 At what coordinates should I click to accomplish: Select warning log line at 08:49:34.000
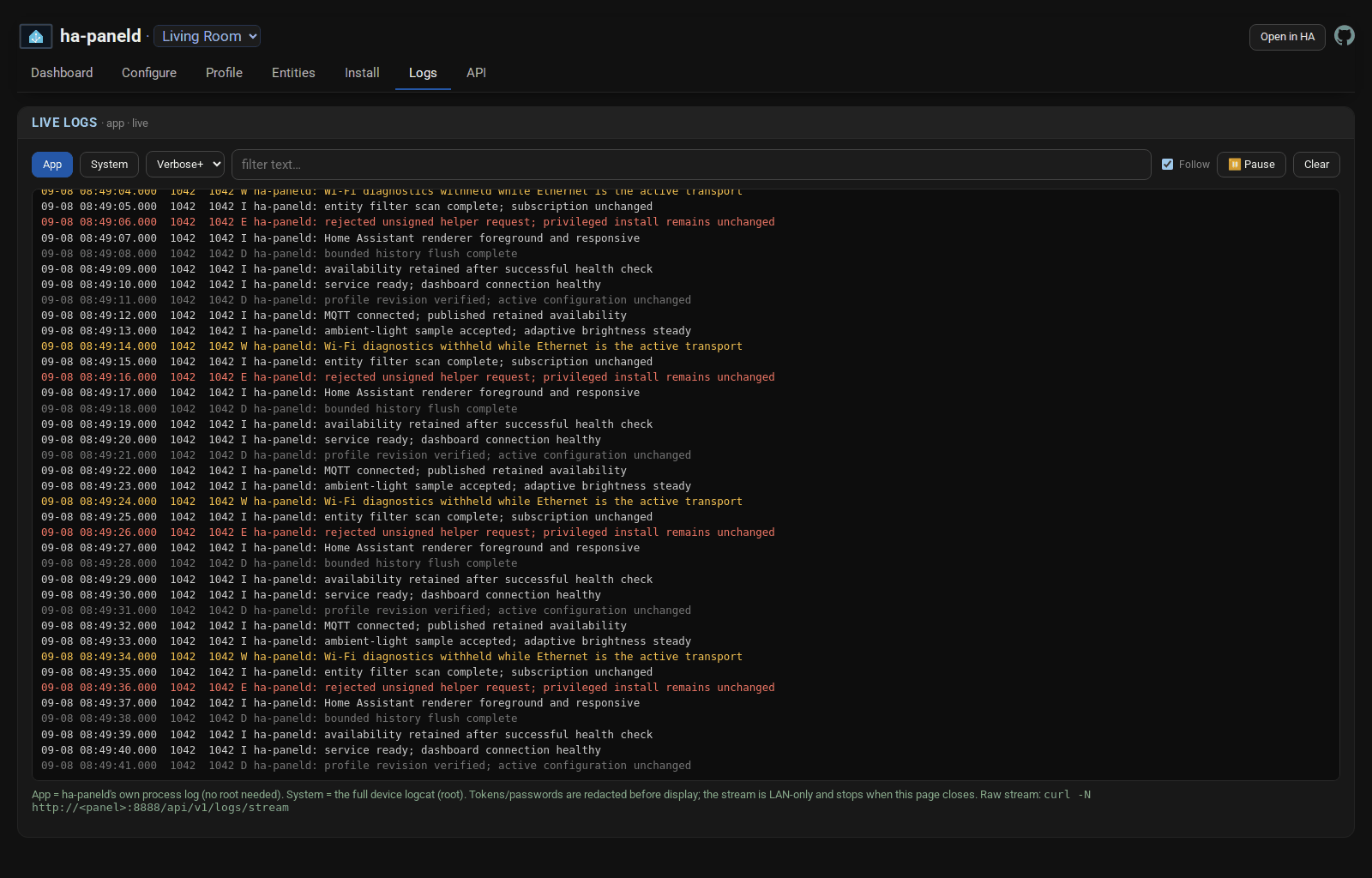tap(392, 657)
